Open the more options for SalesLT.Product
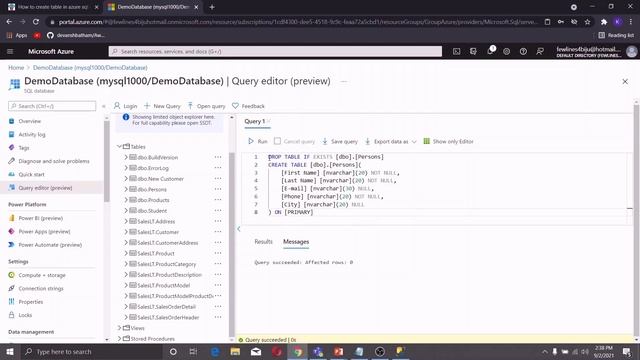 (218, 253)
